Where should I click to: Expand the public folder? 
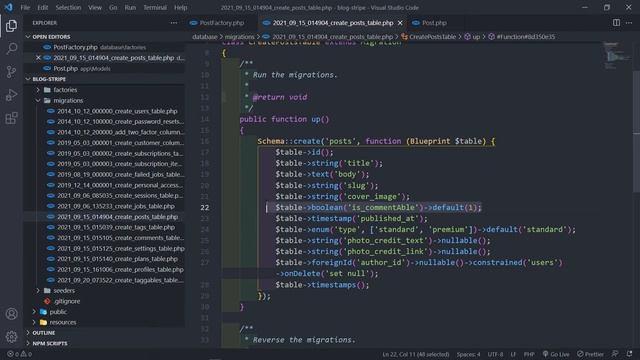click(x=58, y=312)
